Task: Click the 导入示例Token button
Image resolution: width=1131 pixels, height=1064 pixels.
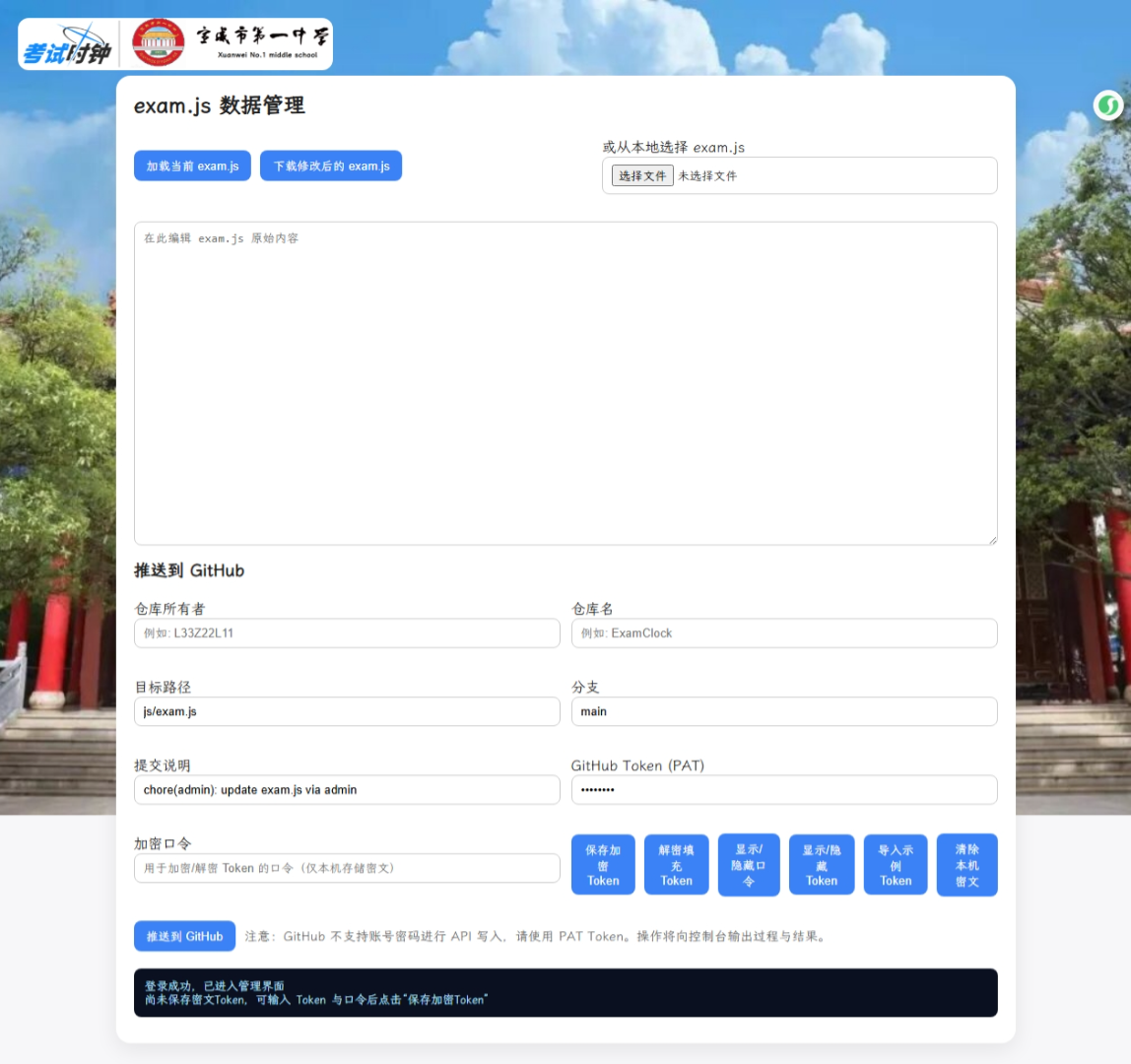Action: tap(896, 865)
